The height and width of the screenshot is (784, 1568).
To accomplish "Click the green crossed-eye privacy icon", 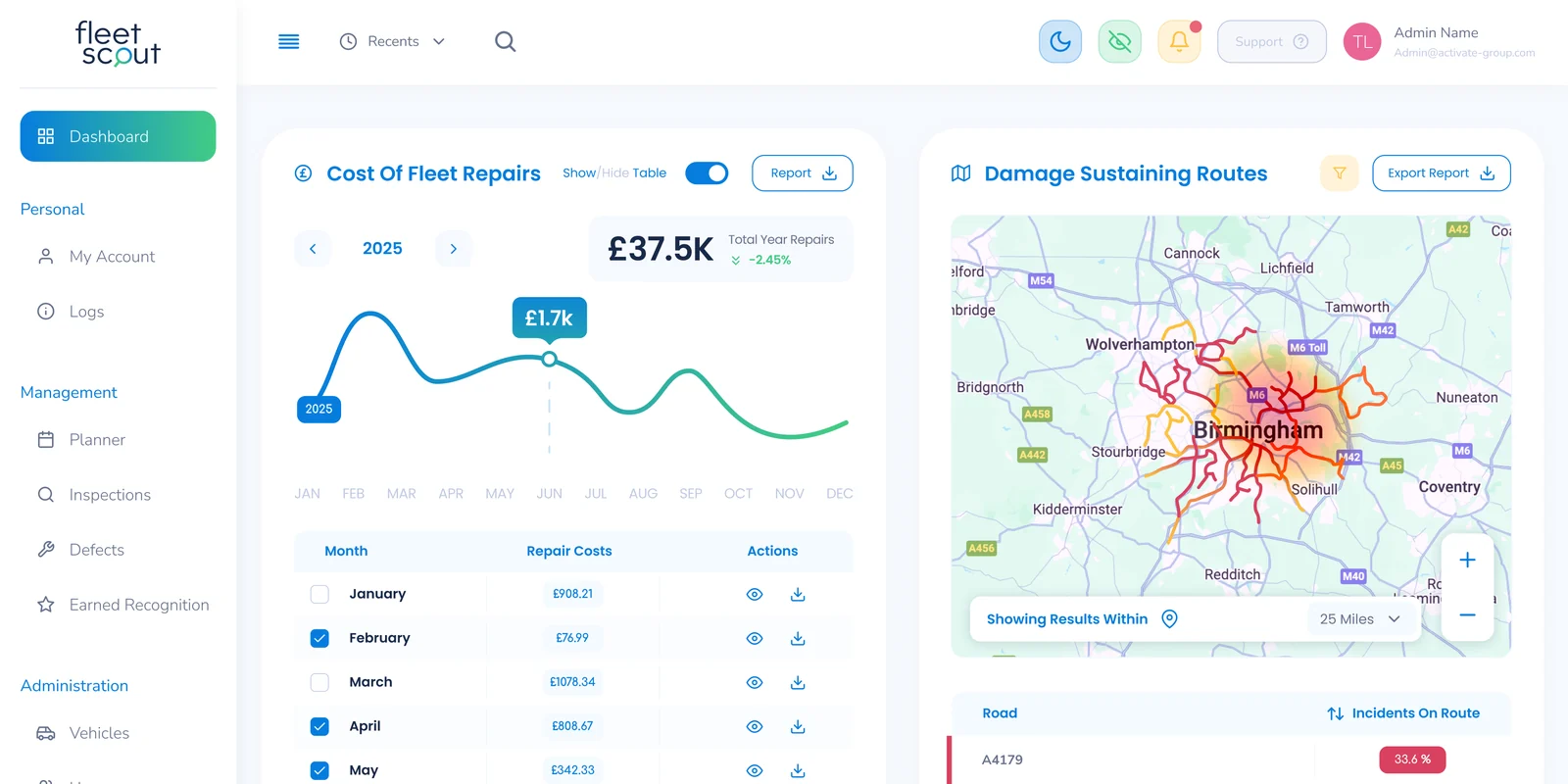I will 1120,41.
